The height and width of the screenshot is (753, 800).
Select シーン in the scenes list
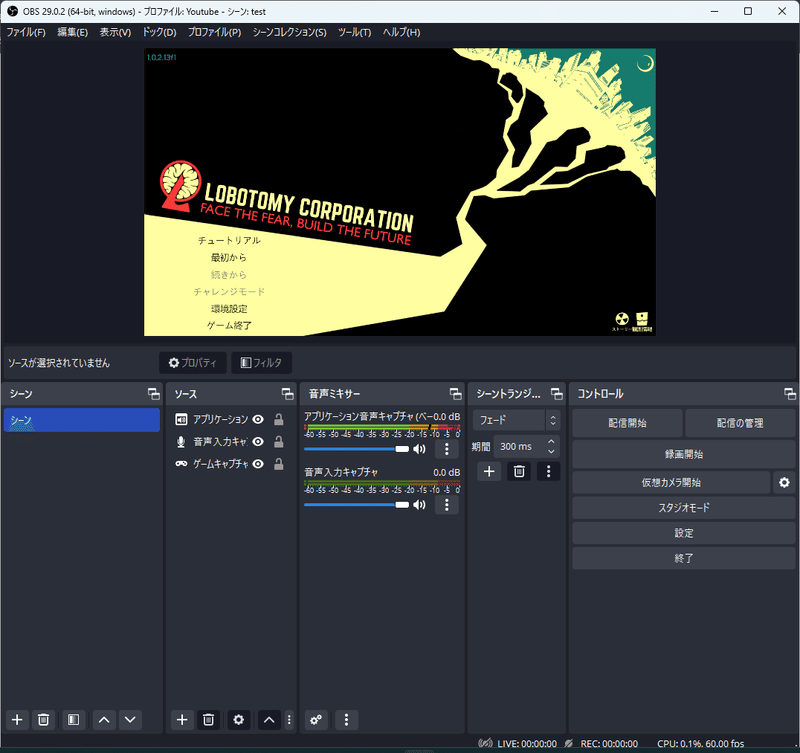click(82, 420)
